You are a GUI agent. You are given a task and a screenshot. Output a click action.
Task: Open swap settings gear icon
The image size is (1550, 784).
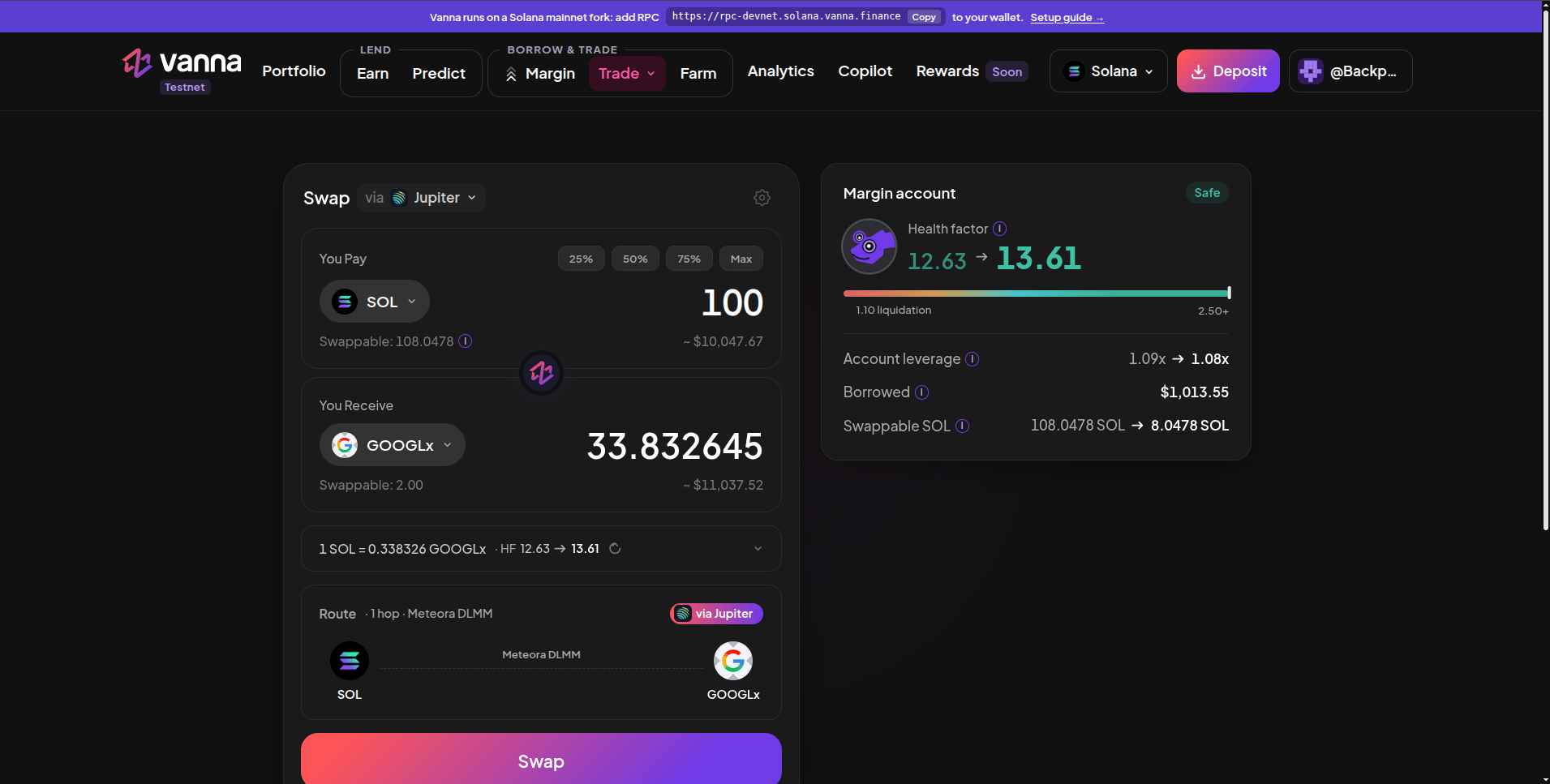(762, 198)
